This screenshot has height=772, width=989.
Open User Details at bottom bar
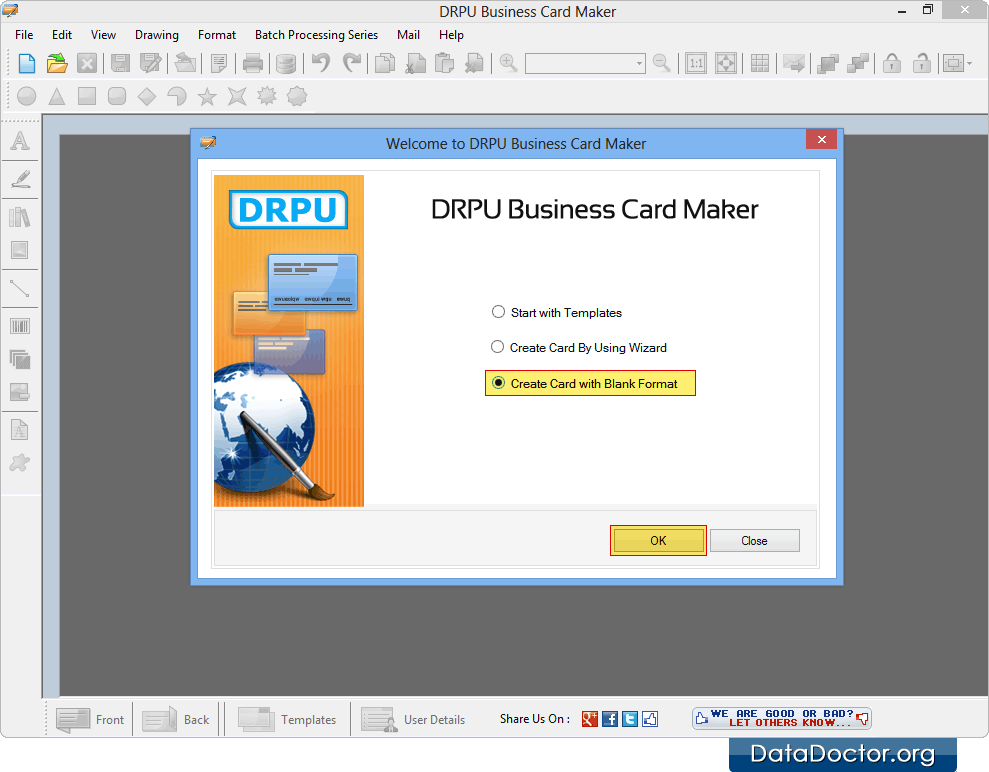(413, 720)
